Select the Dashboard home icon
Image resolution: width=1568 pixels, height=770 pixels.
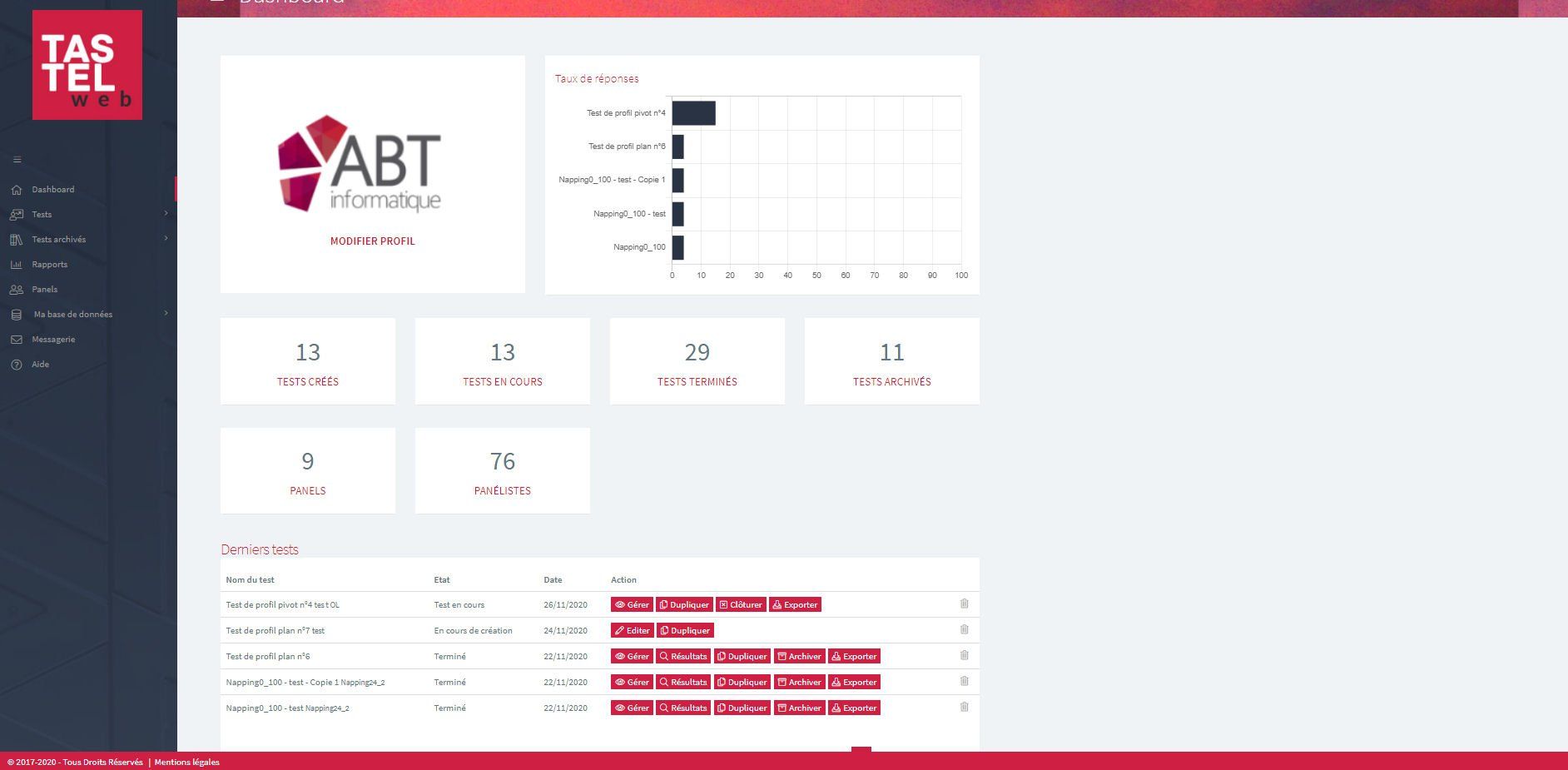17,189
